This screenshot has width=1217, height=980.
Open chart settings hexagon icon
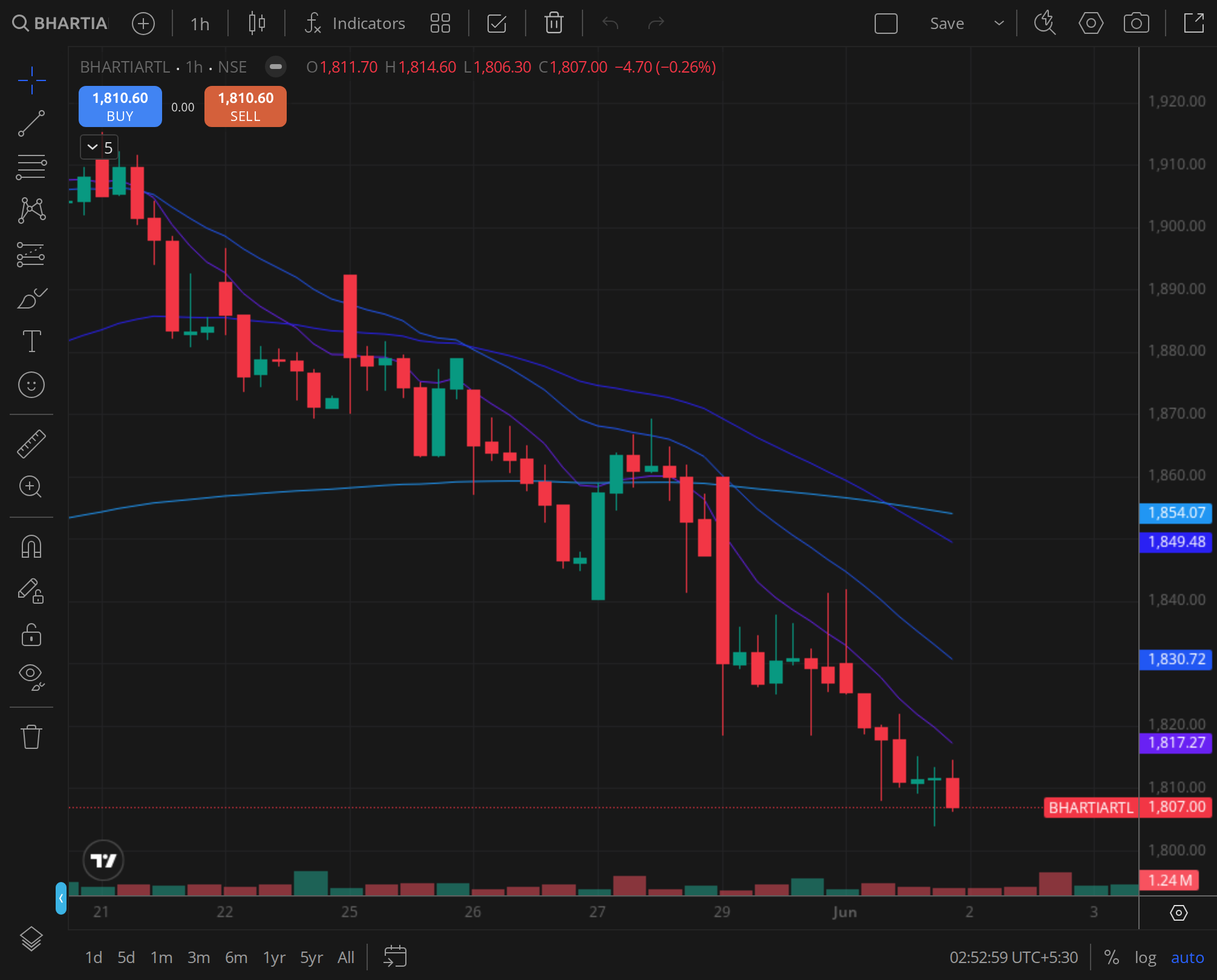pos(1091,24)
